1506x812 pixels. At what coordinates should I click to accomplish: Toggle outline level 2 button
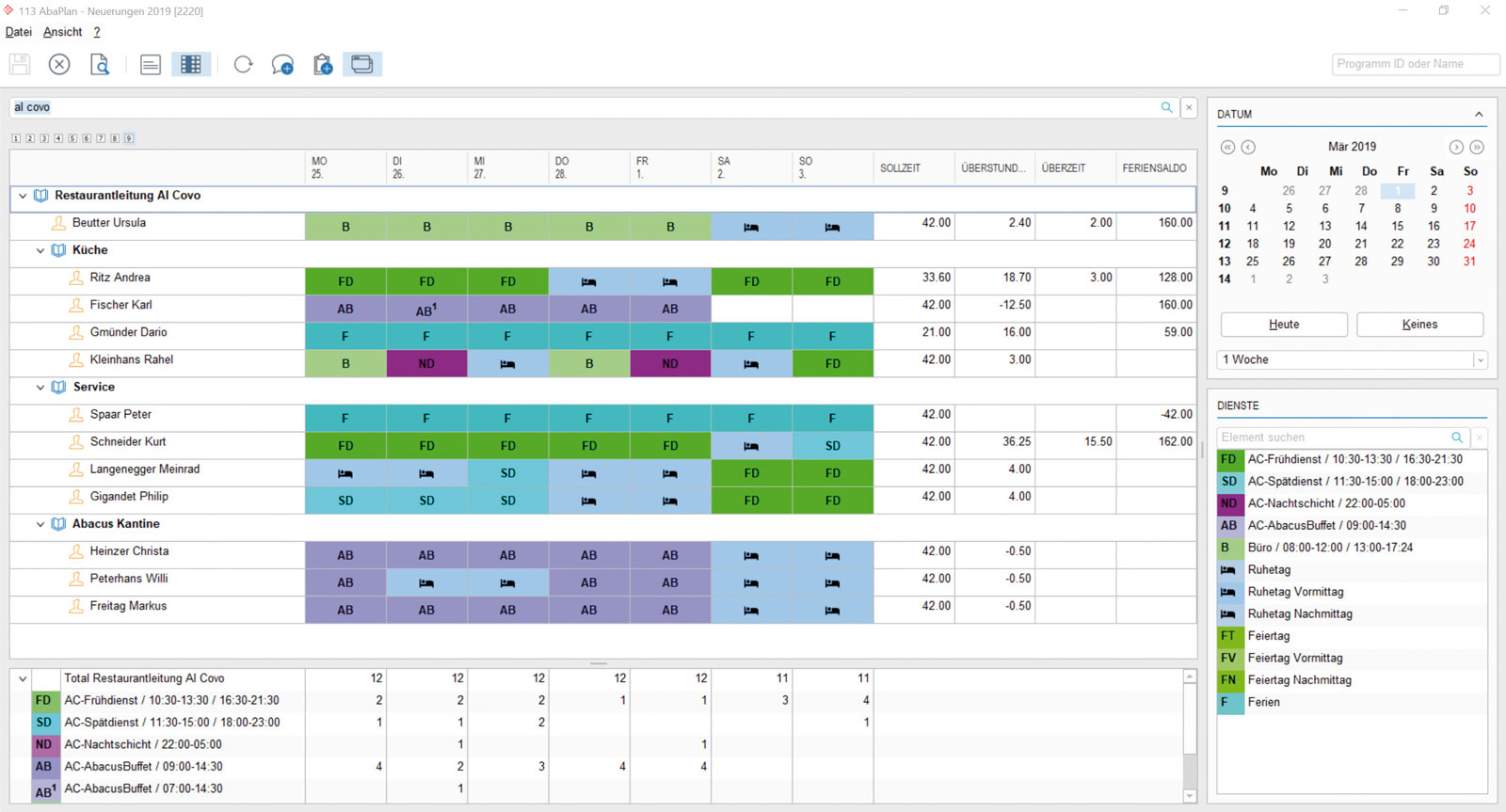(x=30, y=138)
